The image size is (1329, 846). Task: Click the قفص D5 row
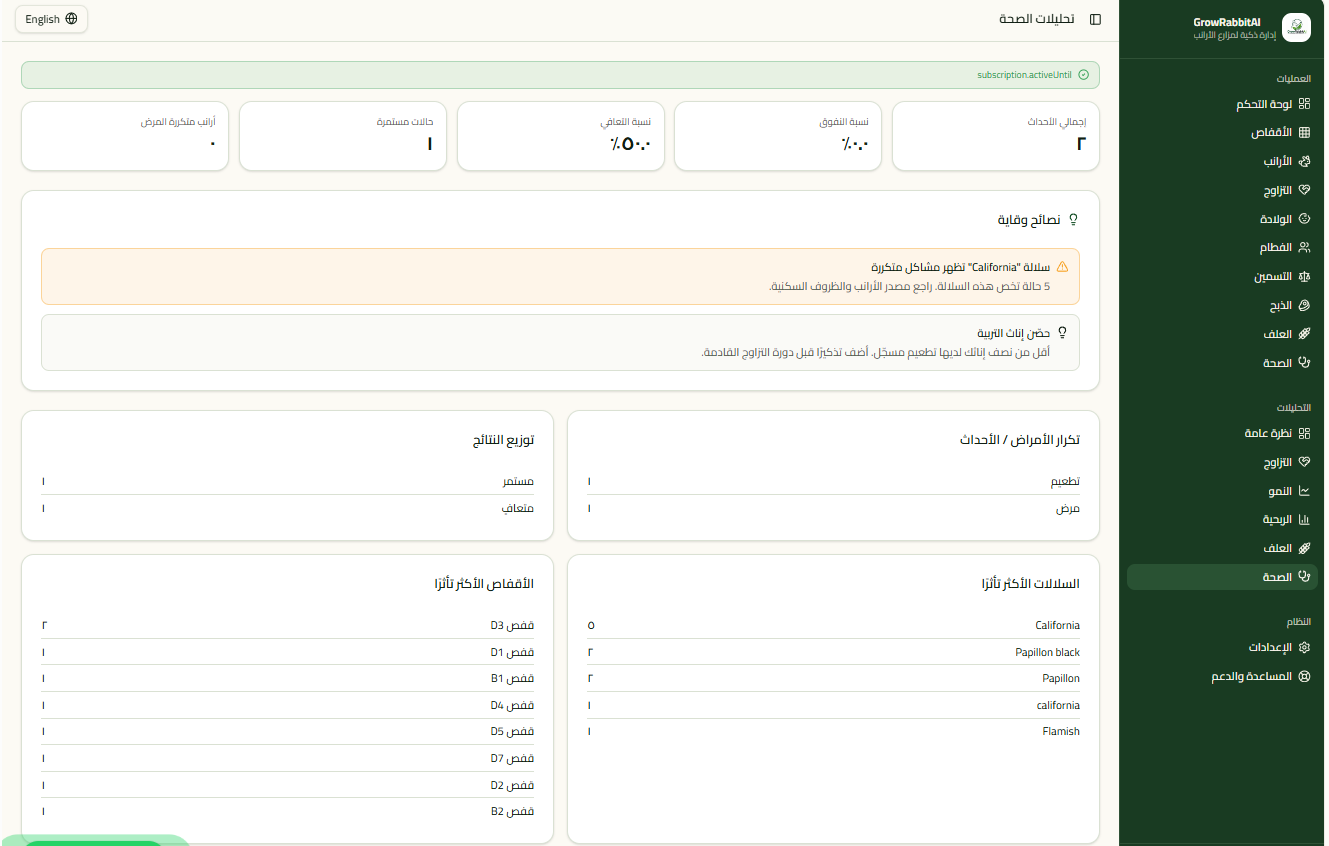pos(288,732)
